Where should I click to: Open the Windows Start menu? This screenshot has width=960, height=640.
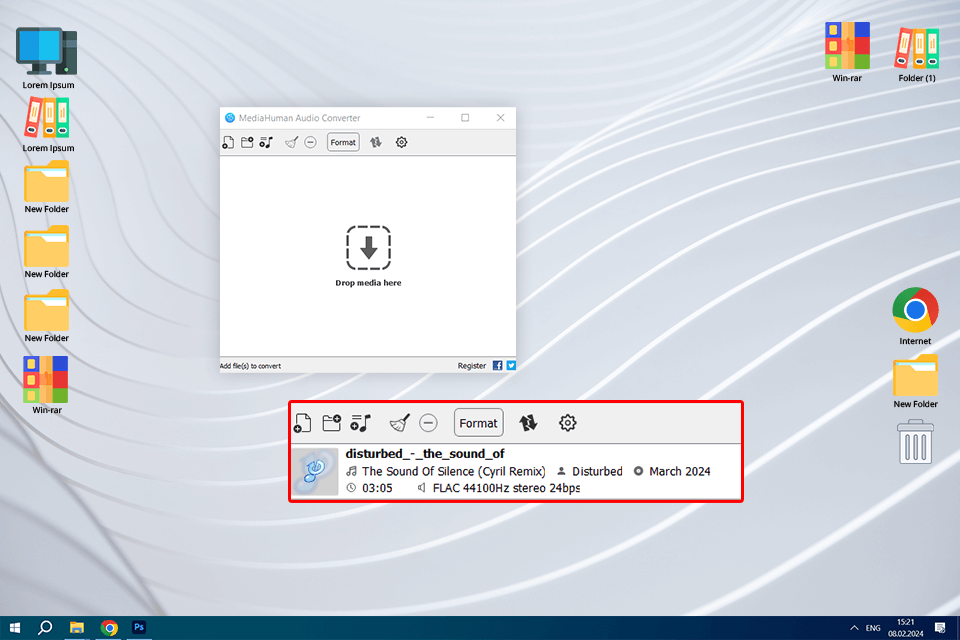point(15,628)
